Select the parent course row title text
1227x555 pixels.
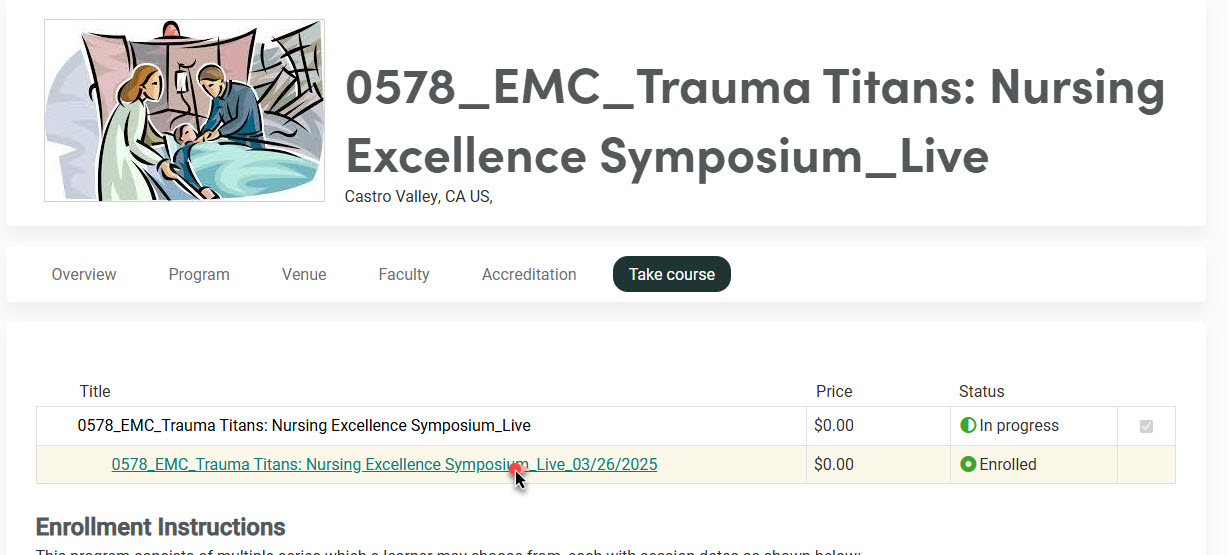pyautogui.click(x=304, y=426)
